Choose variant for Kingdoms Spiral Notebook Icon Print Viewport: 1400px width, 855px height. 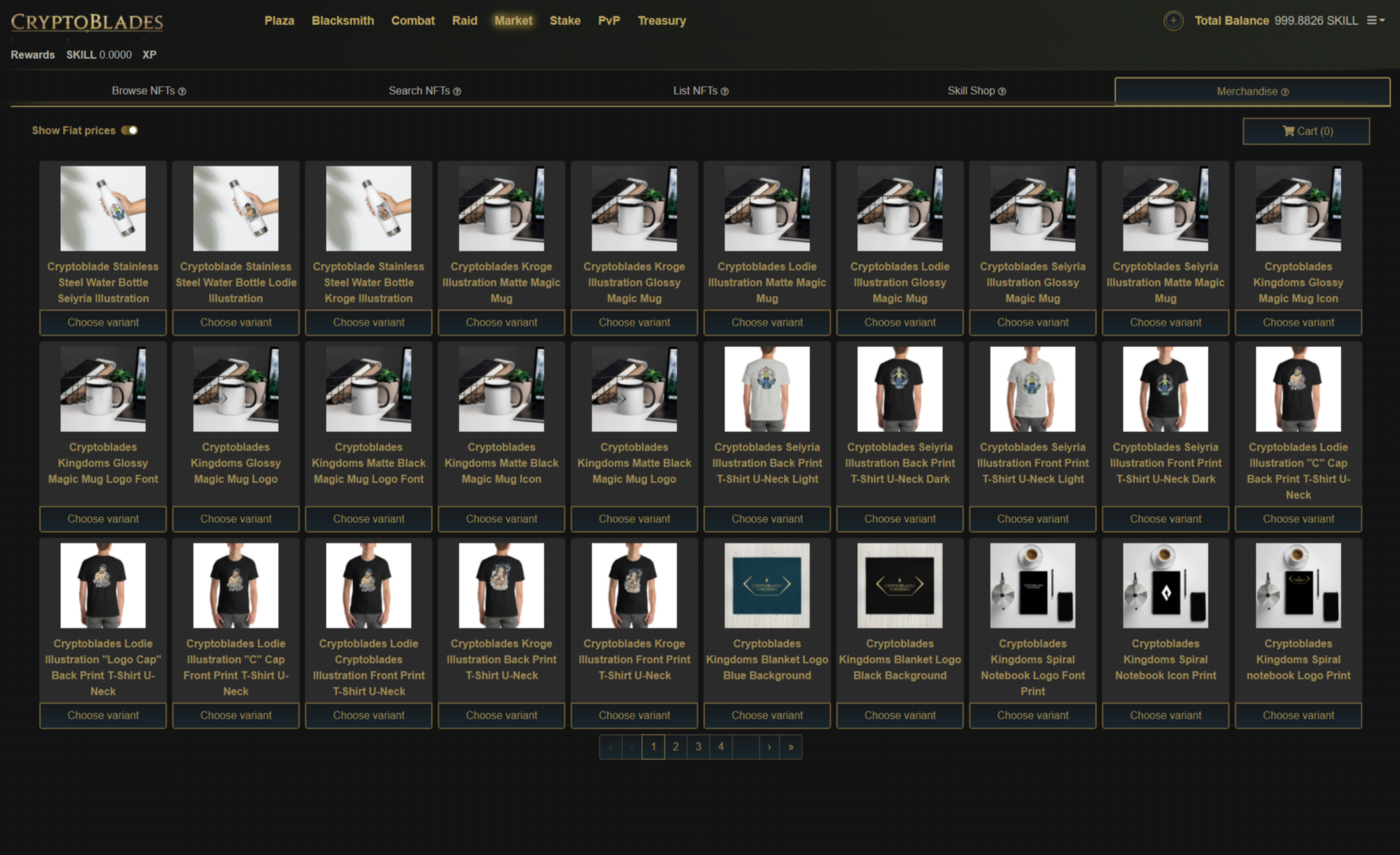pos(1166,716)
